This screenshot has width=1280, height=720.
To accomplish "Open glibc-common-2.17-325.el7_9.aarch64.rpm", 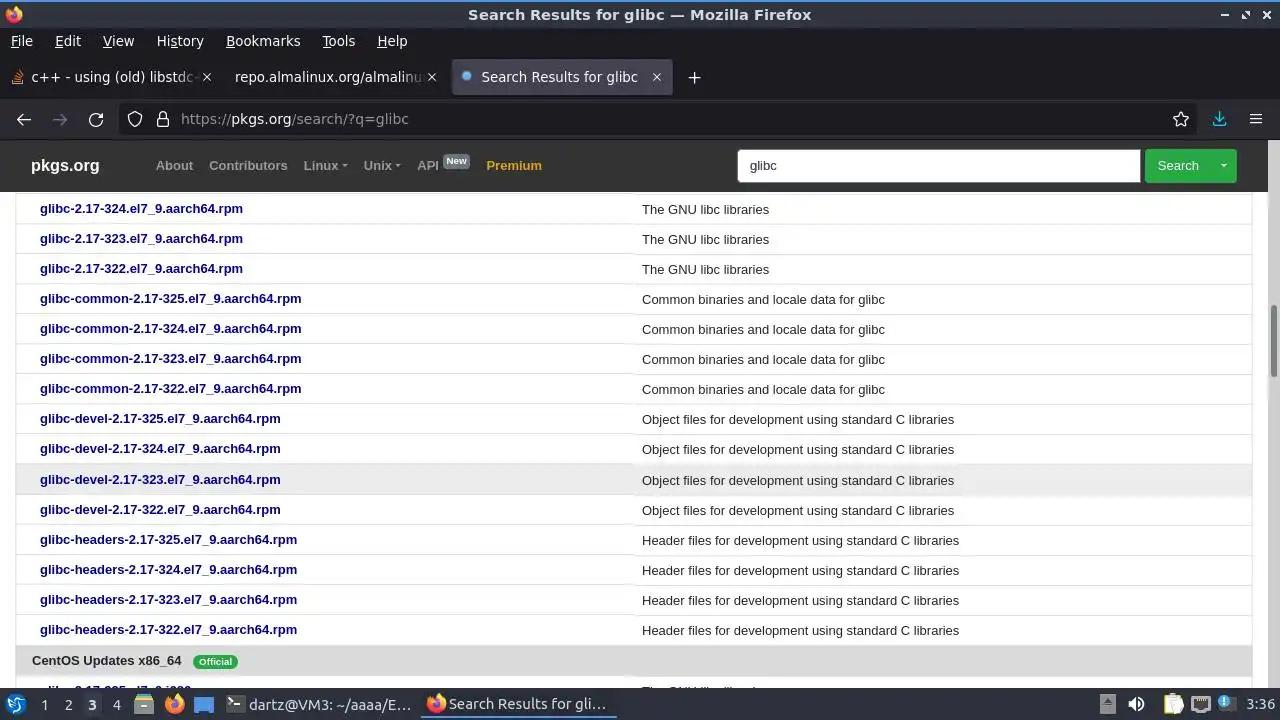I will pos(170,299).
